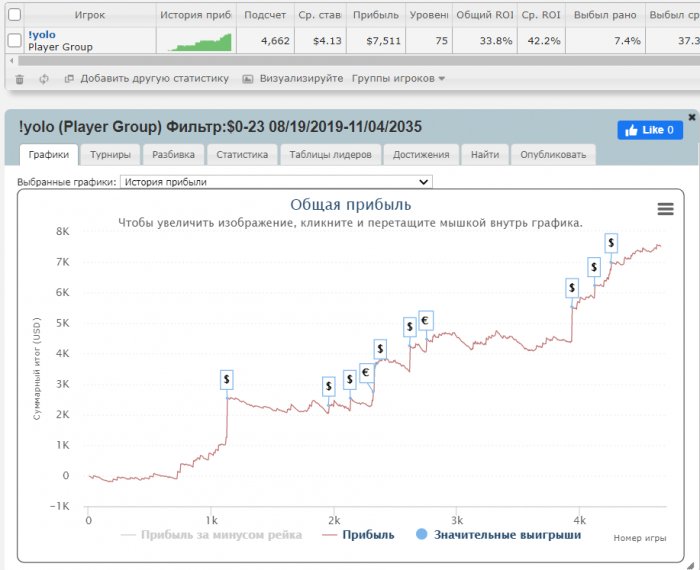The width and height of the screenshot is (700, 570).
Task: Switch to the Графики tab
Action: (49, 154)
